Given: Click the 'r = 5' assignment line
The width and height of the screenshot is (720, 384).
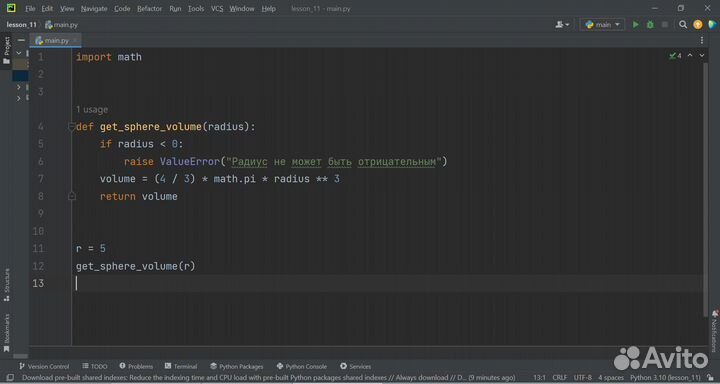Looking at the screenshot, I should click(x=90, y=248).
